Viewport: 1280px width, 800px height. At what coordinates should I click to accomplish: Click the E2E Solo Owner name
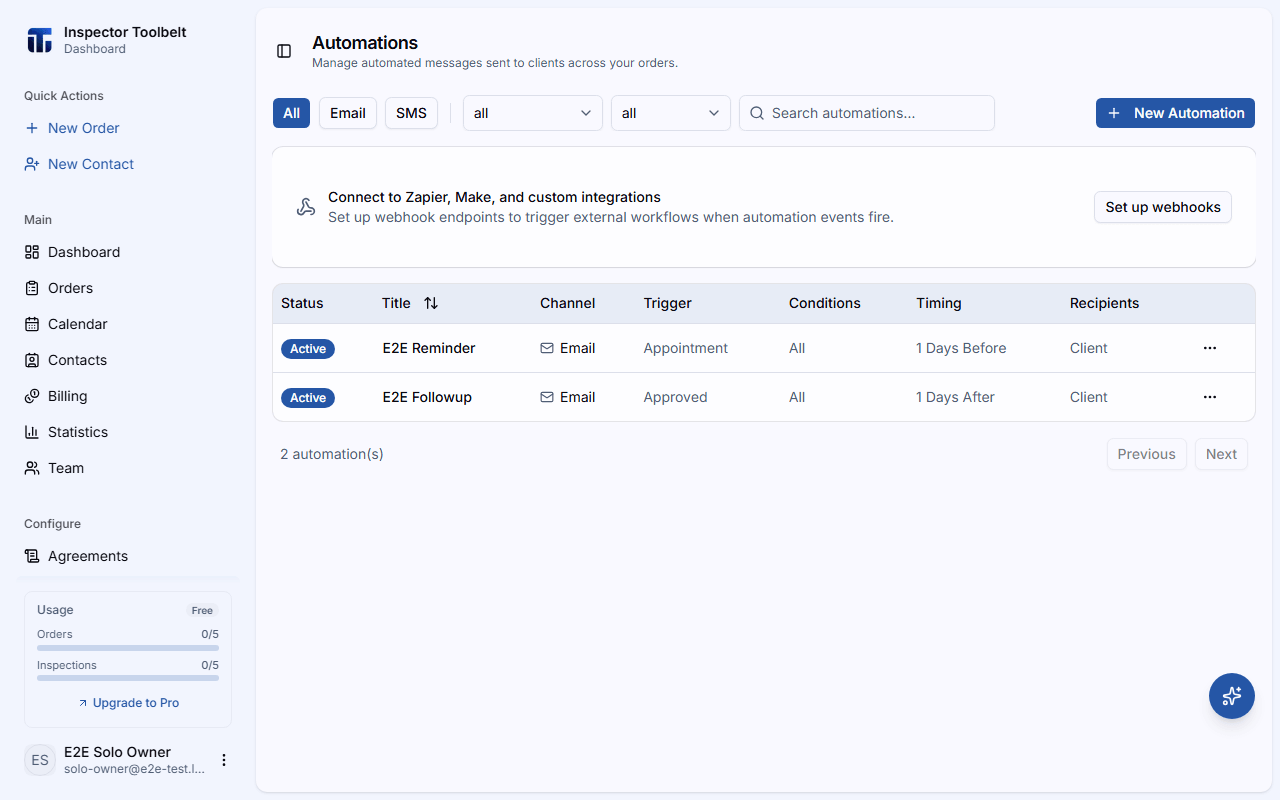coord(117,752)
